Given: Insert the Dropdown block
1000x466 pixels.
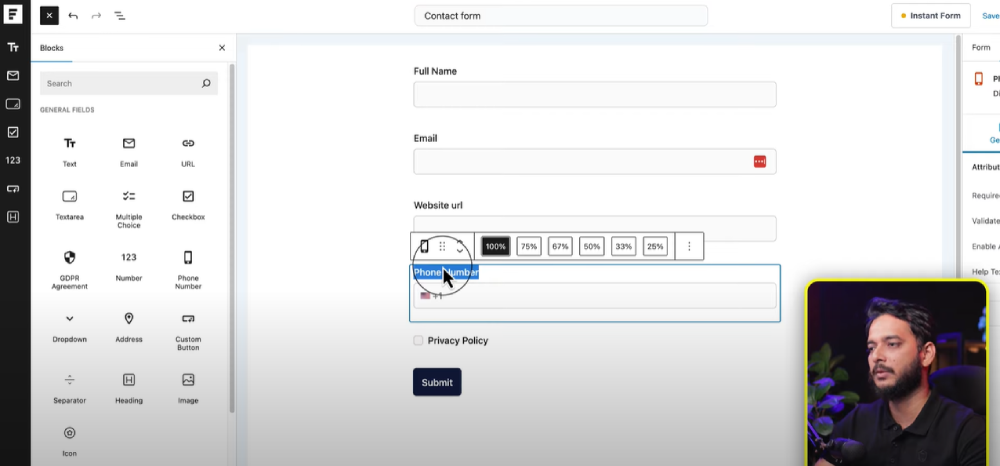Looking at the screenshot, I should coord(70,328).
